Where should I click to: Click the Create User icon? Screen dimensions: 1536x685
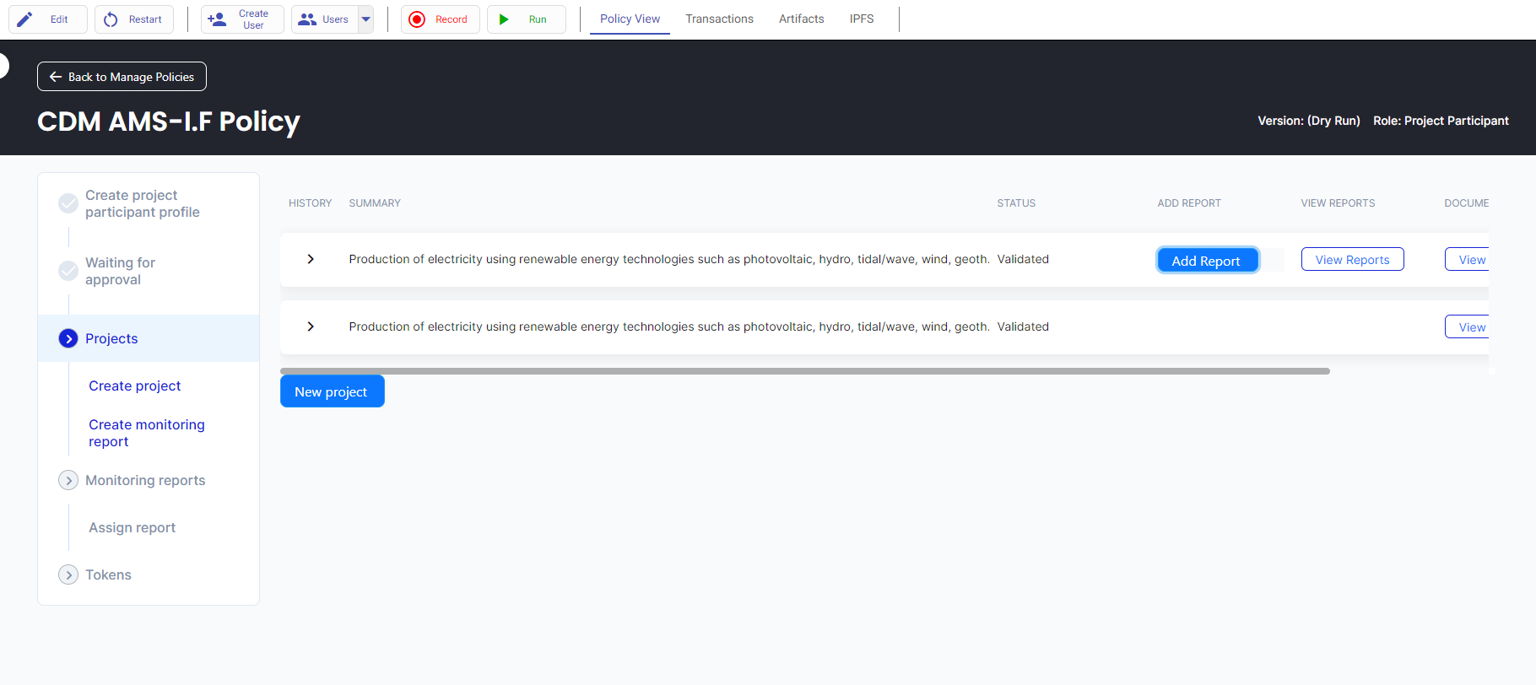[217, 19]
